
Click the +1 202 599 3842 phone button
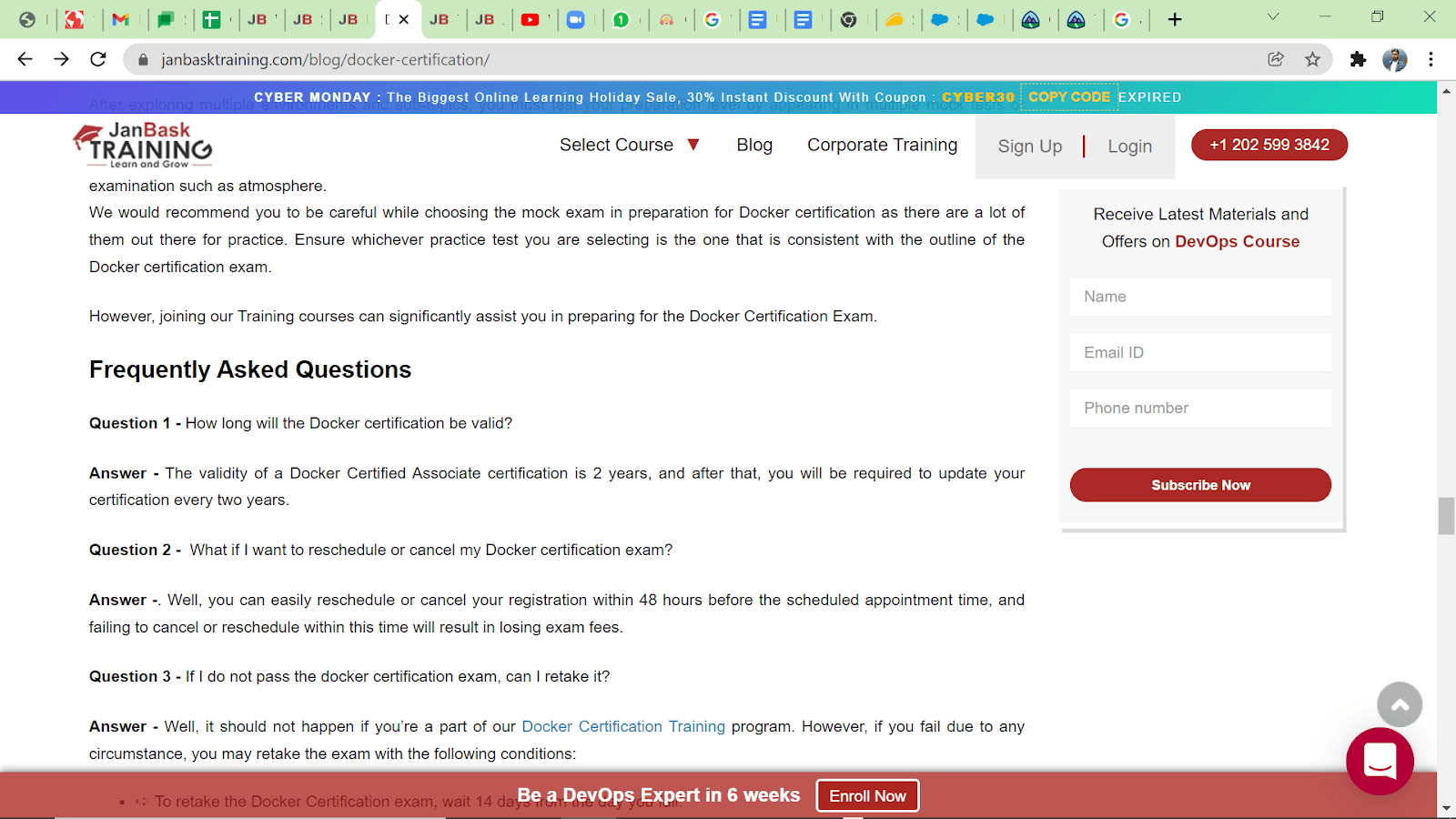(1269, 145)
